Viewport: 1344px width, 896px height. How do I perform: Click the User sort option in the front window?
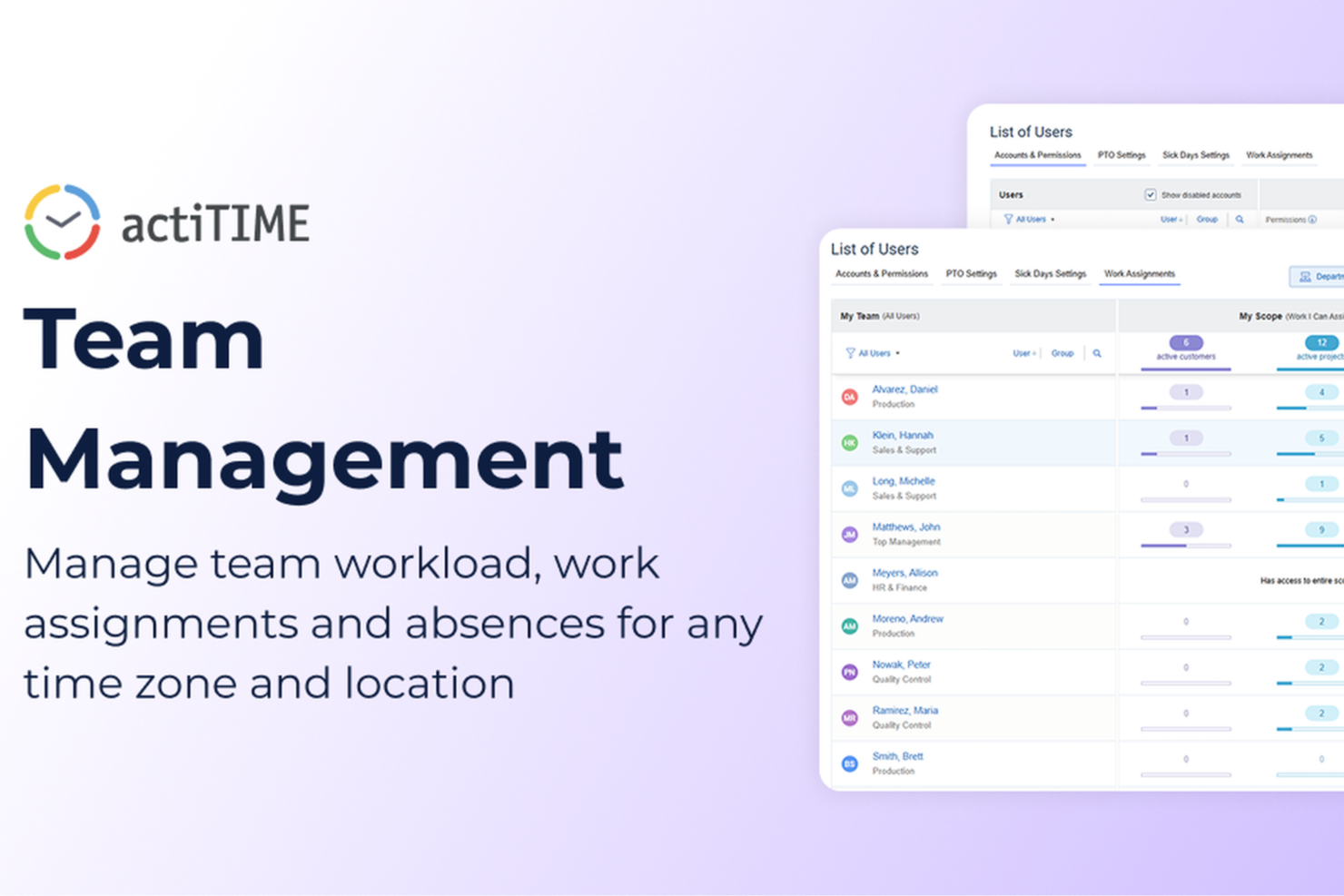click(1023, 354)
